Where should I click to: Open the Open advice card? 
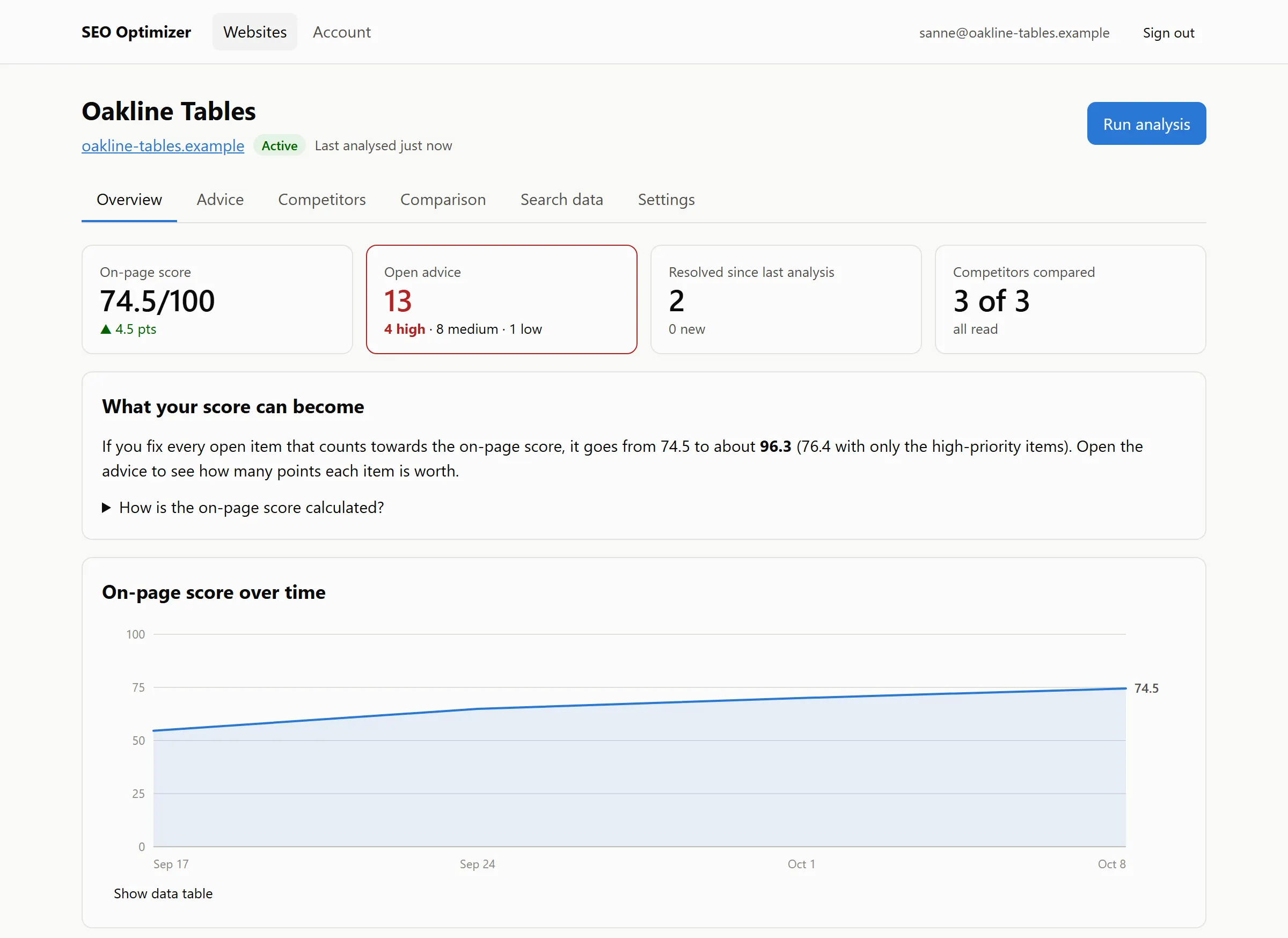501,300
